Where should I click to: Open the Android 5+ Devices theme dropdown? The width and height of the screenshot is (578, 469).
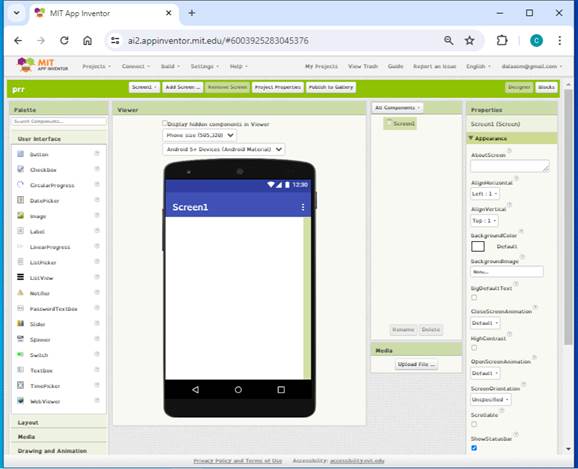(x=223, y=149)
